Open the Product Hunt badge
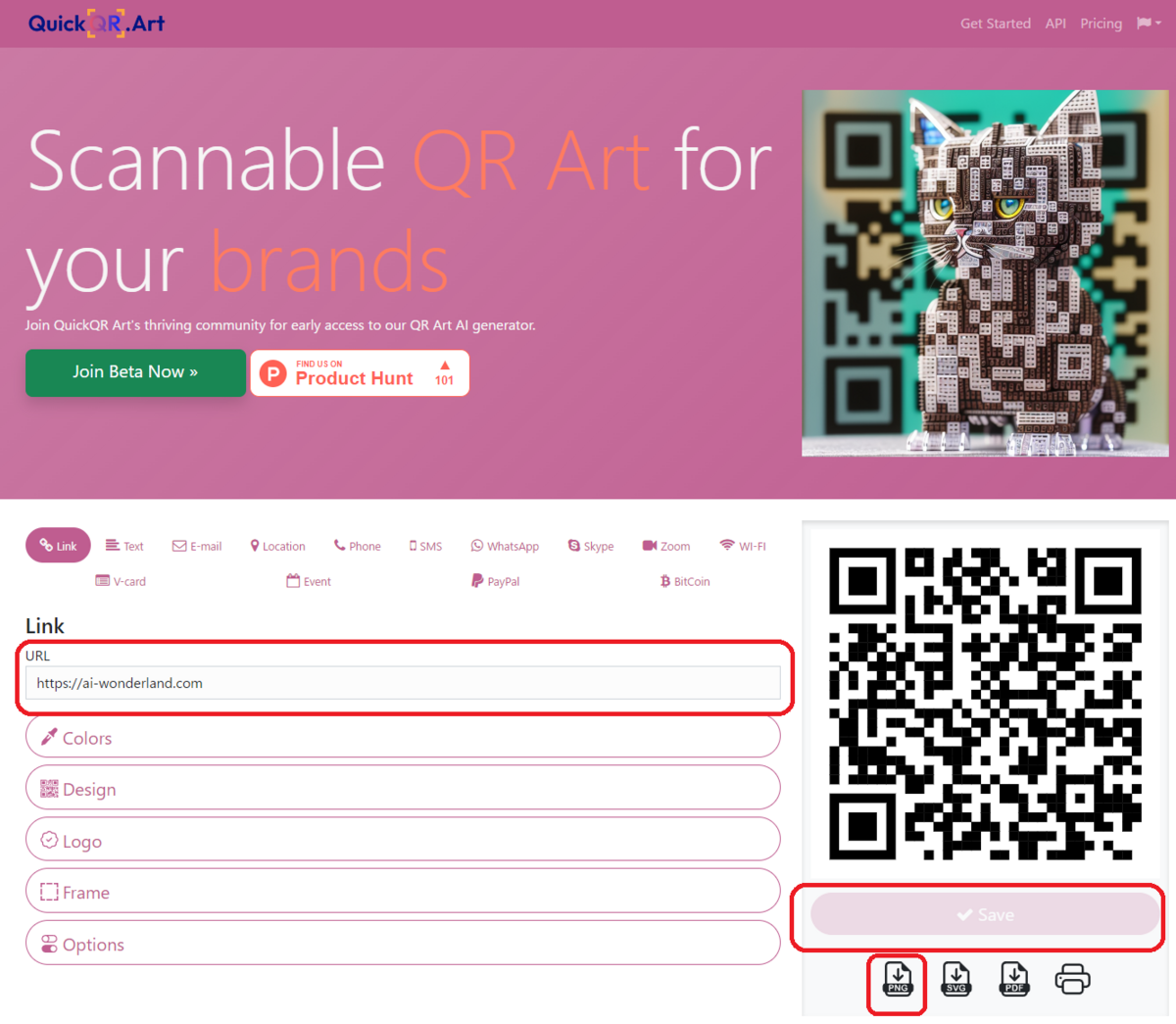 coord(360,373)
